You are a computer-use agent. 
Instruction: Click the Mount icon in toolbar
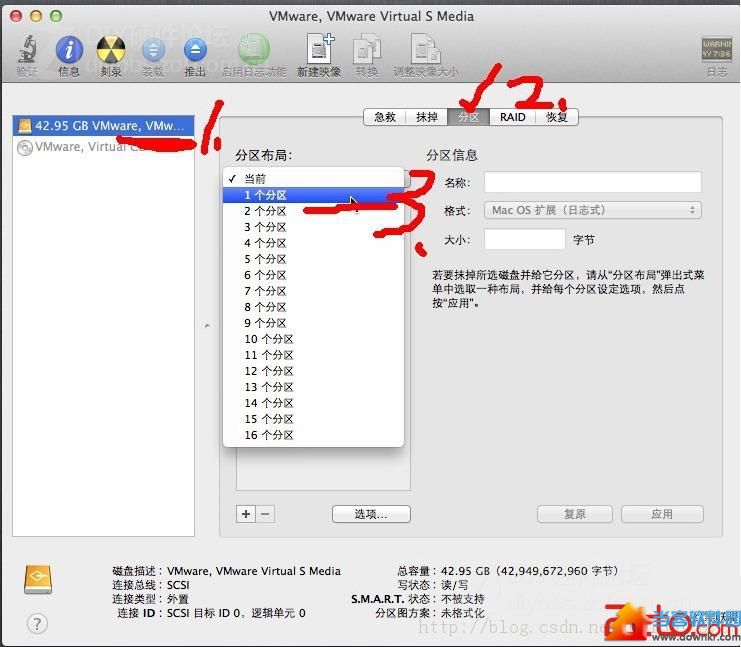click(x=153, y=50)
